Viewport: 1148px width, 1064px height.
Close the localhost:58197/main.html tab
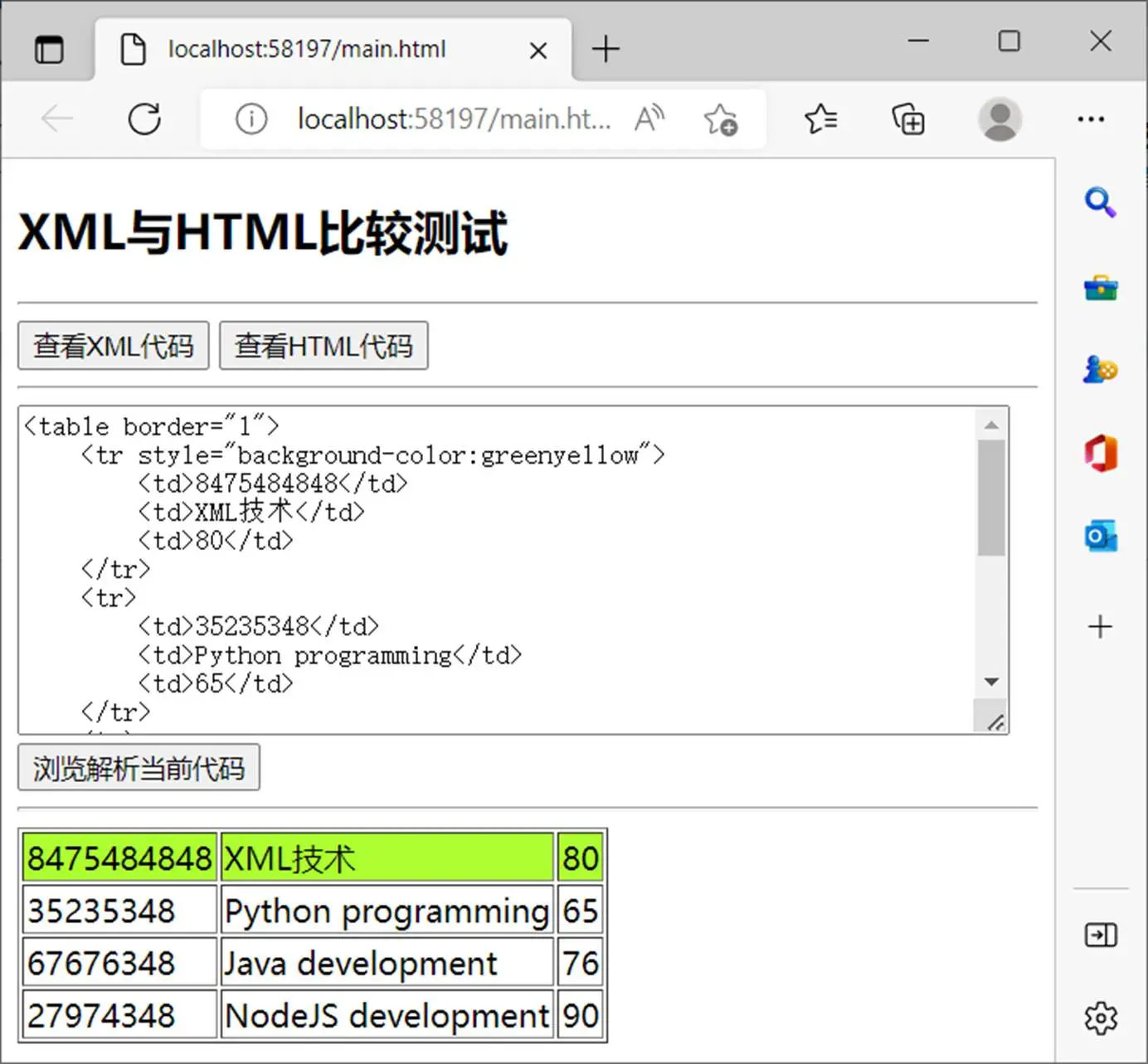(538, 51)
